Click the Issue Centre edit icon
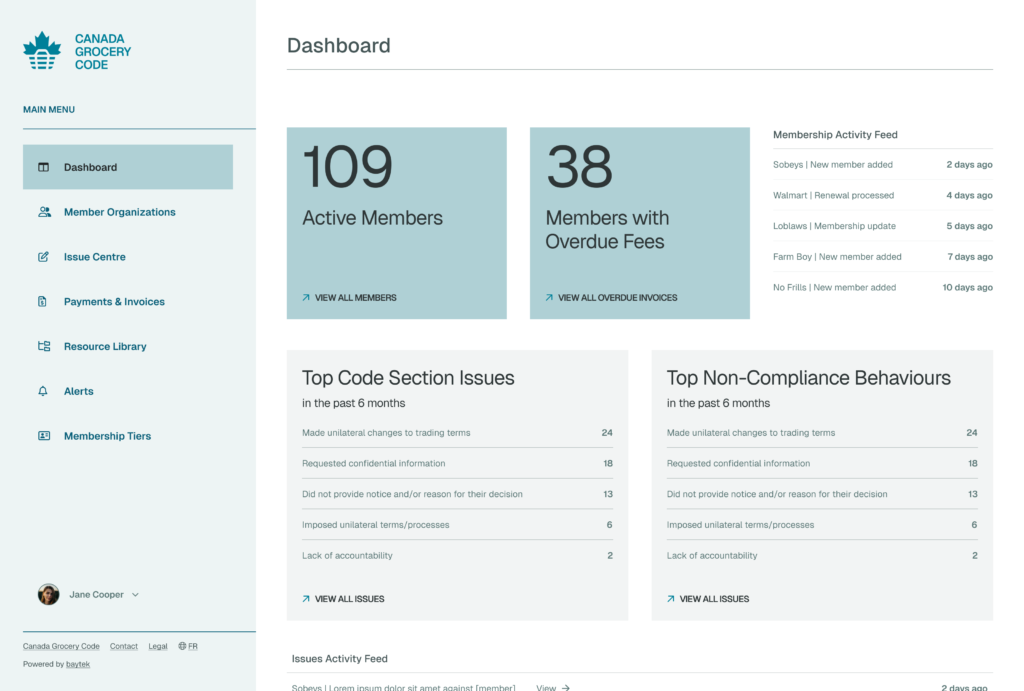 43,257
